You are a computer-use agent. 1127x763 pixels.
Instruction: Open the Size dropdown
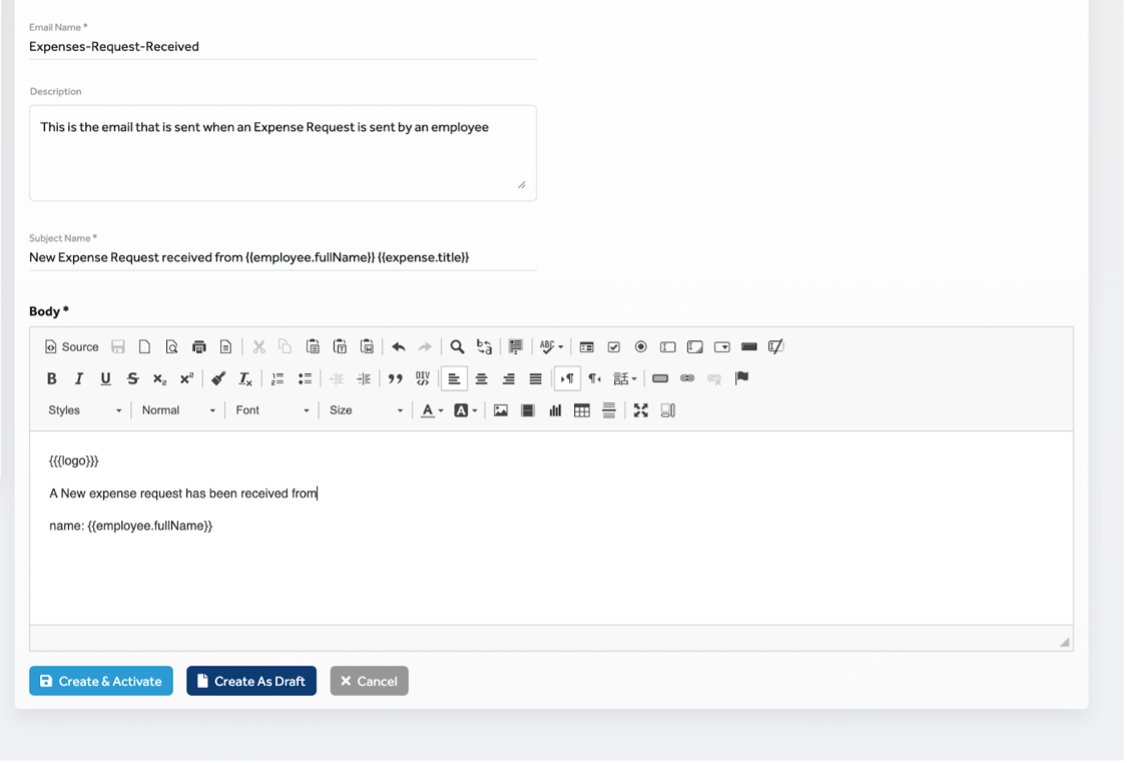(x=366, y=410)
